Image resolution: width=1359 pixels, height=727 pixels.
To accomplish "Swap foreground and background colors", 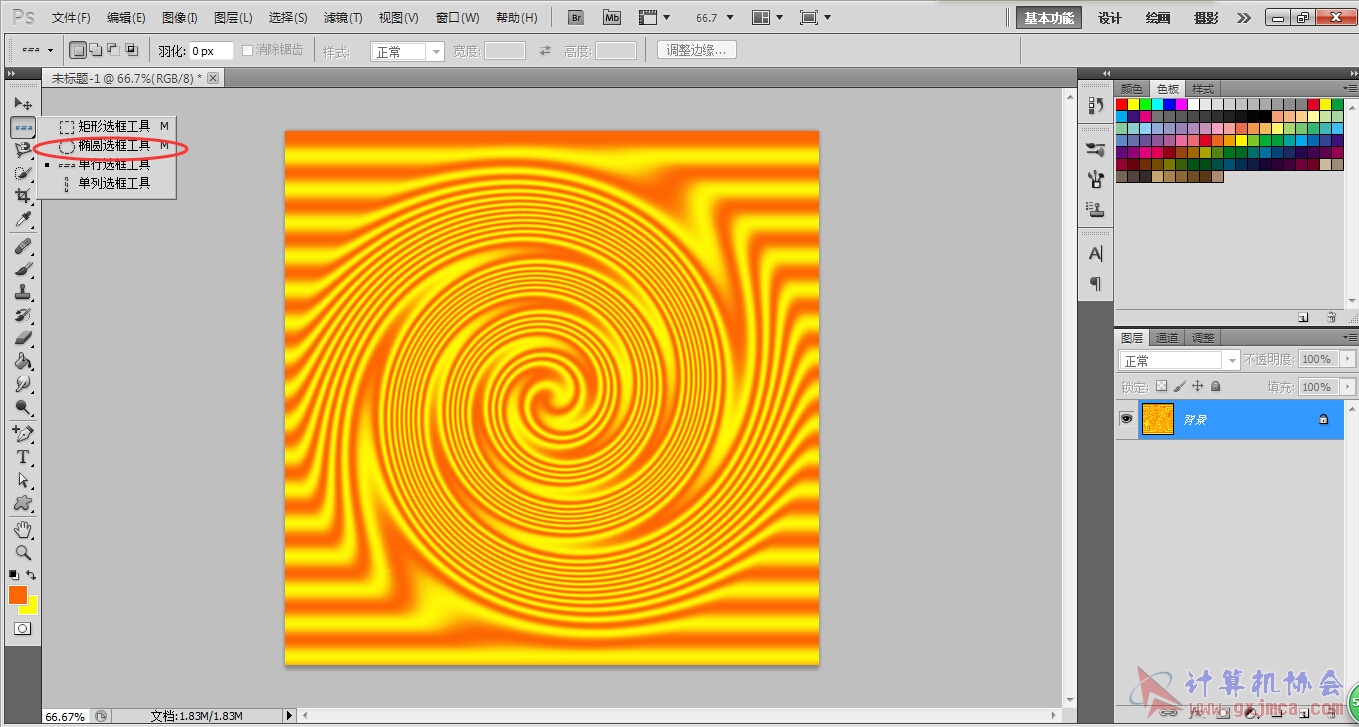I will [x=31, y=575].
